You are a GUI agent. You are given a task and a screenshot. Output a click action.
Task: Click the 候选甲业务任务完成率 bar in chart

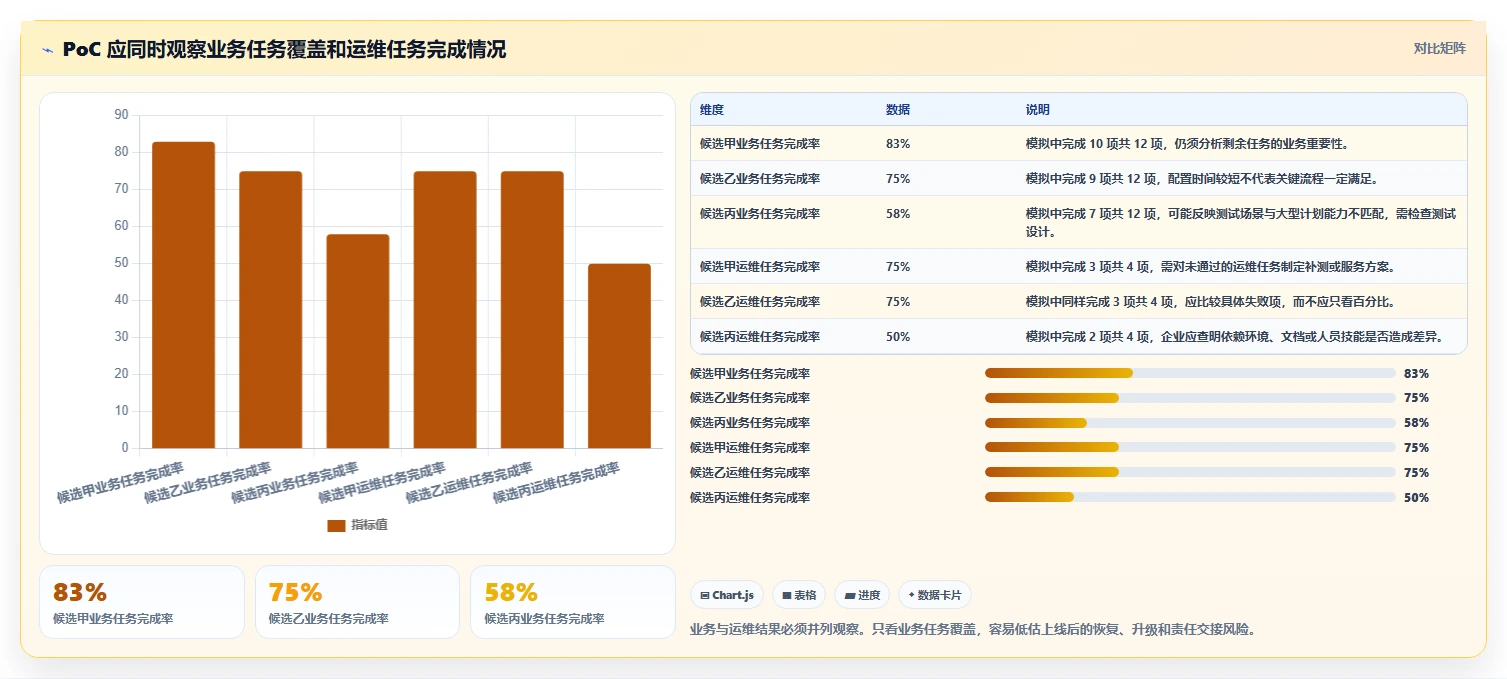(183, 295)
